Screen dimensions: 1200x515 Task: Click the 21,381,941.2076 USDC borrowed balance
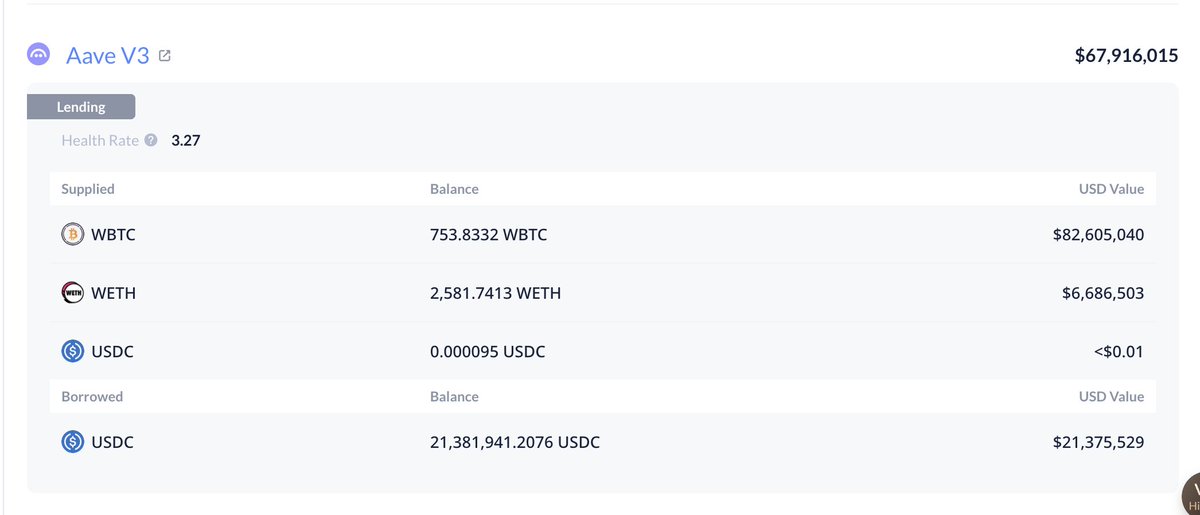point(515,441)
